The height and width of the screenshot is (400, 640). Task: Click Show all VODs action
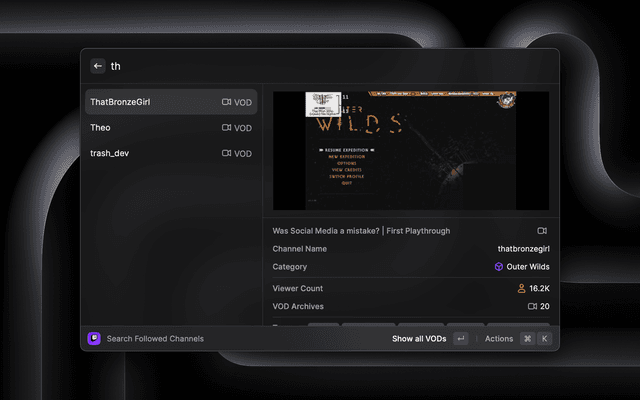point(419,339)
